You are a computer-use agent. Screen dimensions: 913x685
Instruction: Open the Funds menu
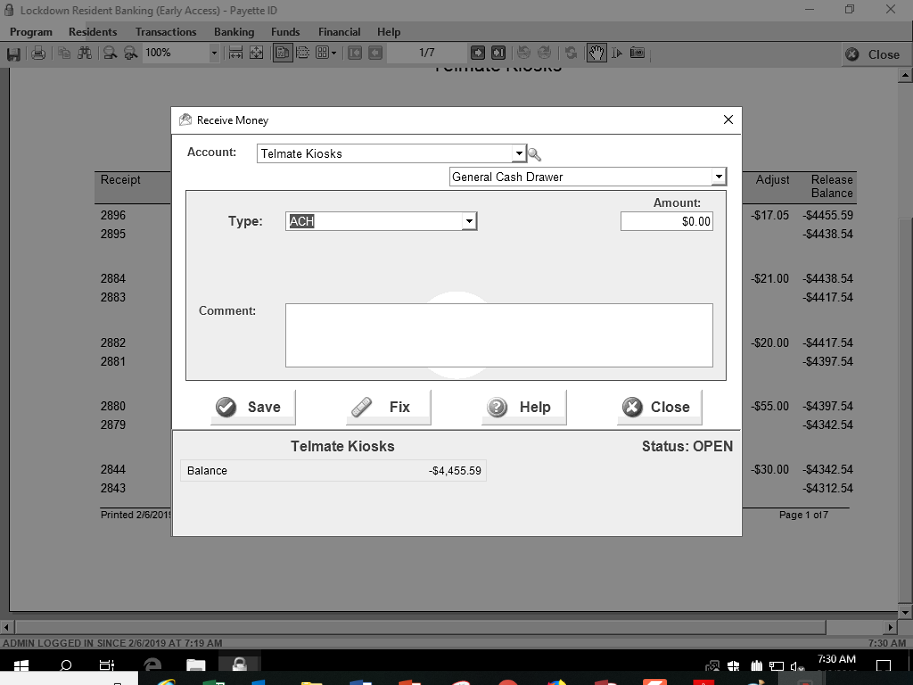[x=285, y=32]
